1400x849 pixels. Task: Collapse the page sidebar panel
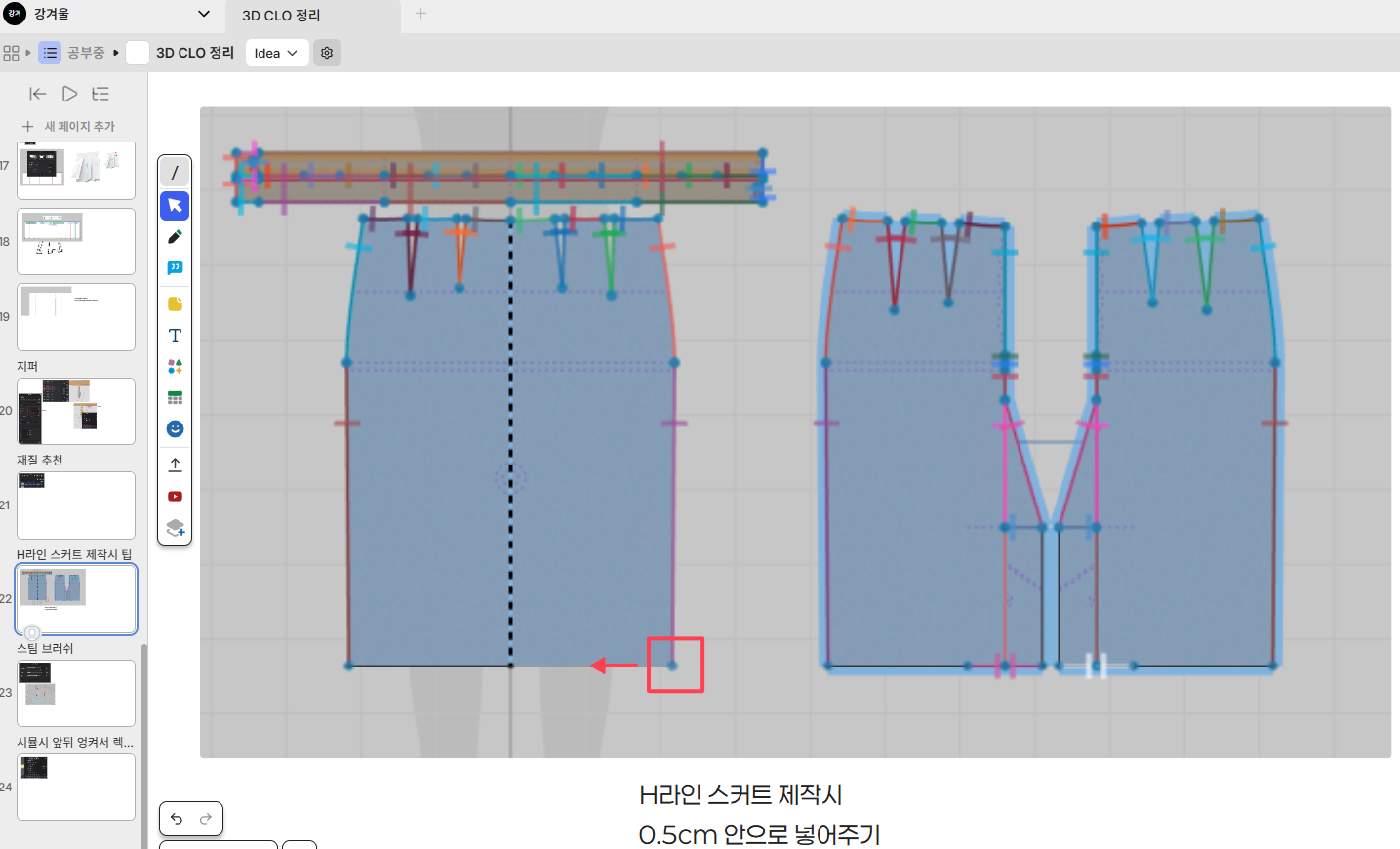[x=38, y=94]
